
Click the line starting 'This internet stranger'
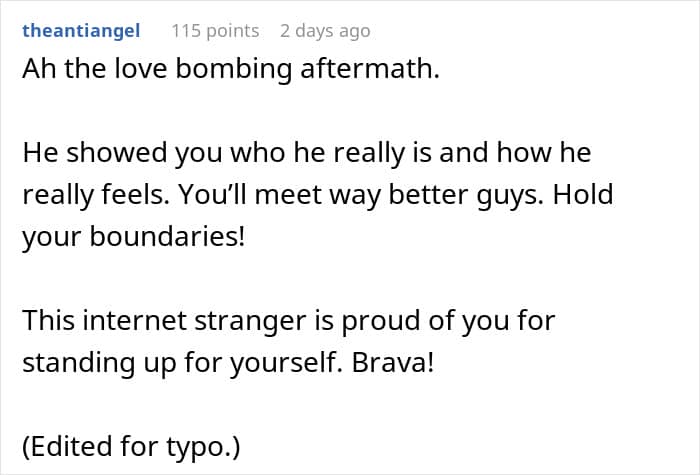pos(288,321)
